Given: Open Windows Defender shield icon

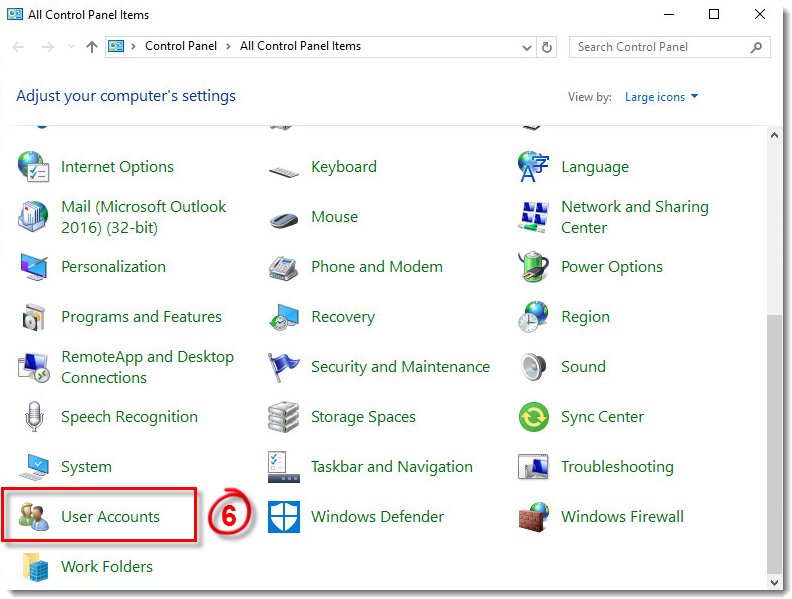Looking at the screenshot, I should 284,517.
